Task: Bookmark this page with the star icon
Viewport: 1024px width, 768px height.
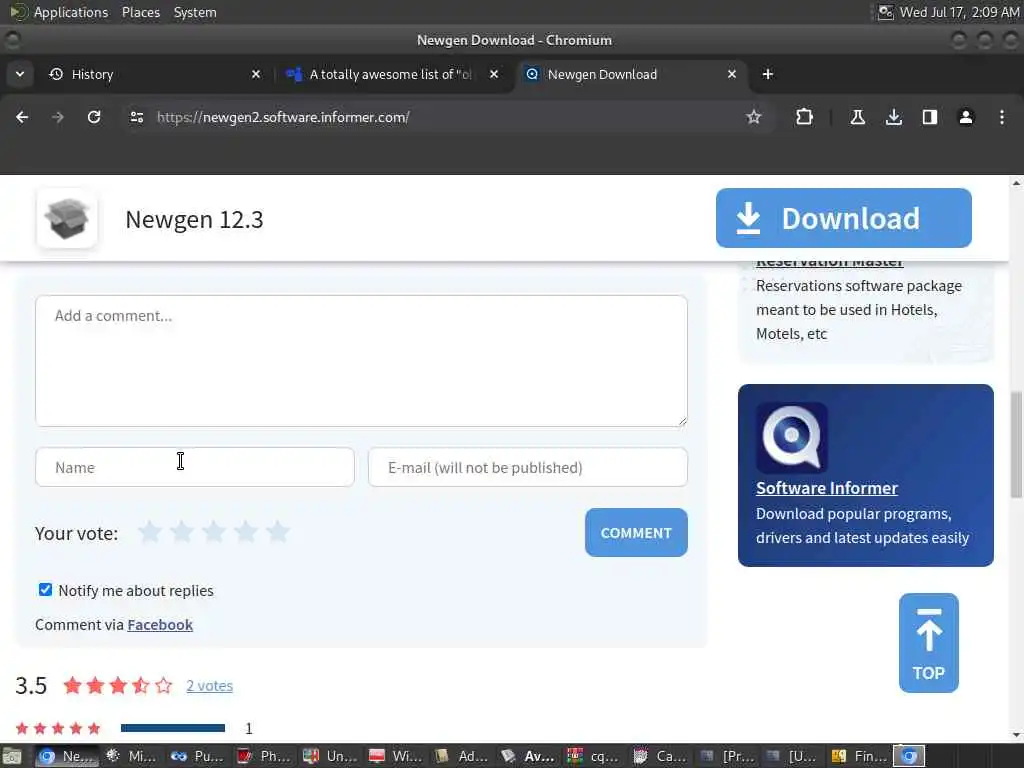Action: [x=754, y=117]
